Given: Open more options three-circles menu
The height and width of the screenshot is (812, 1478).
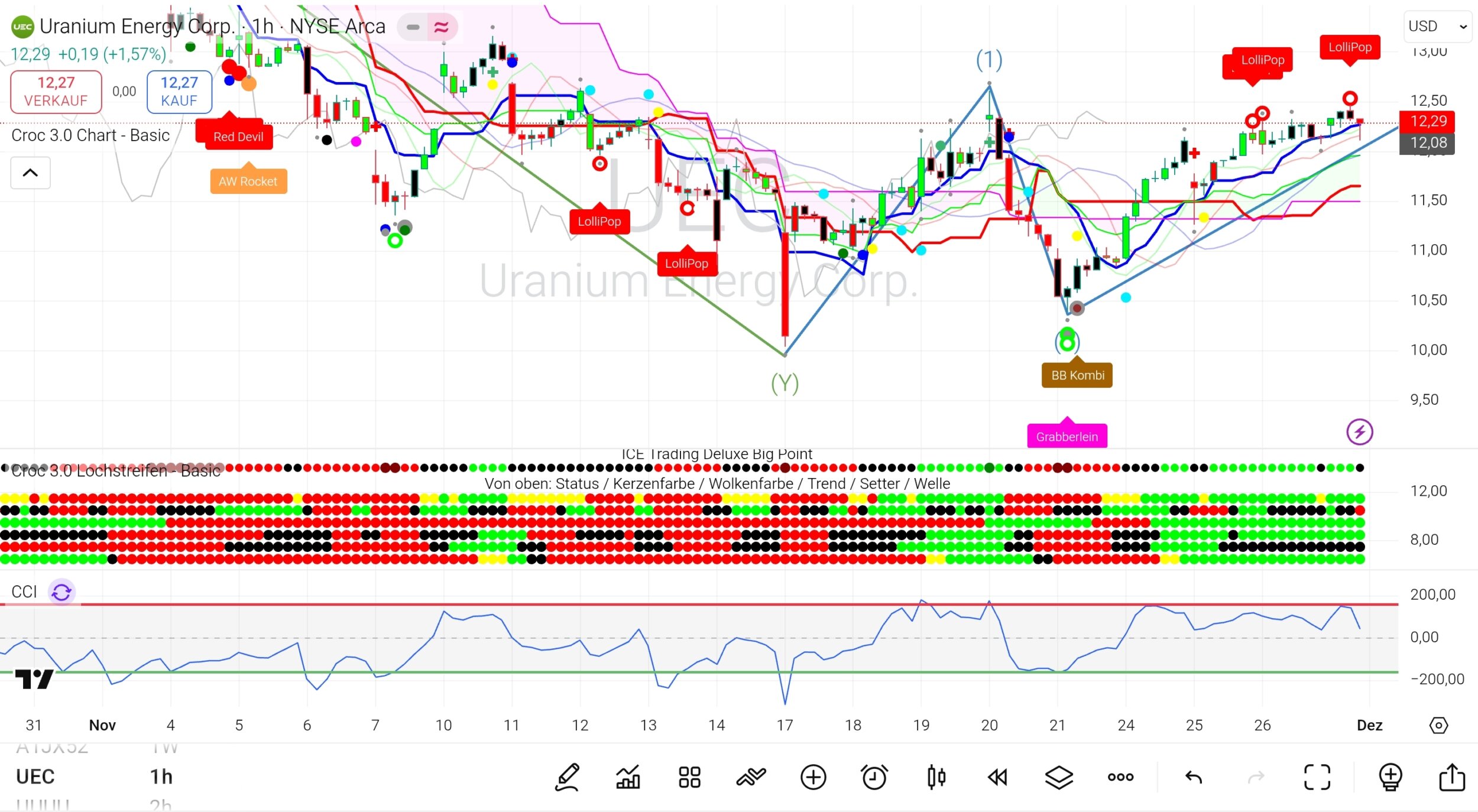Looking at the screenshot, I should click(x=1120, y=777).
